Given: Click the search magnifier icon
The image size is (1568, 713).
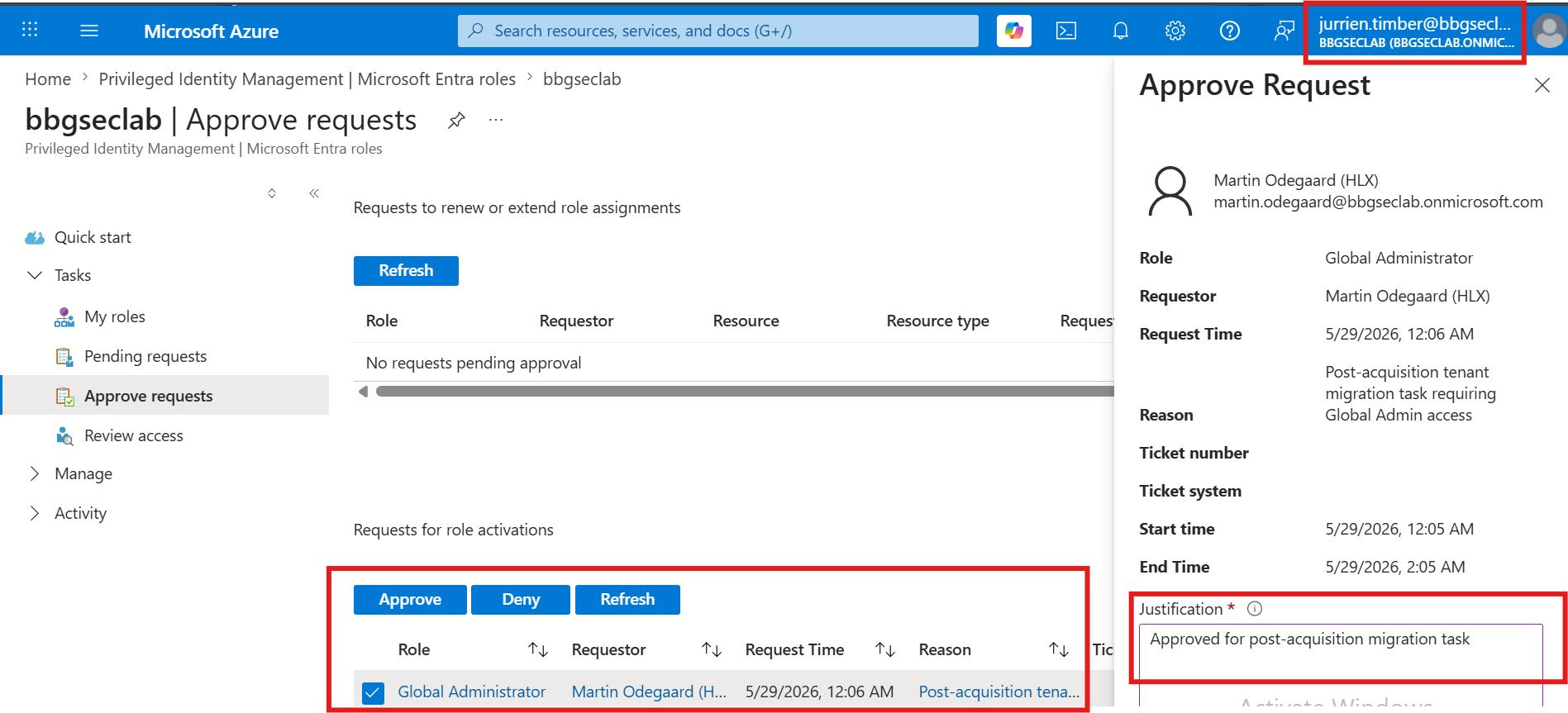Looking at the screenshot, I should pyautogui.click(x=476, y=31).
